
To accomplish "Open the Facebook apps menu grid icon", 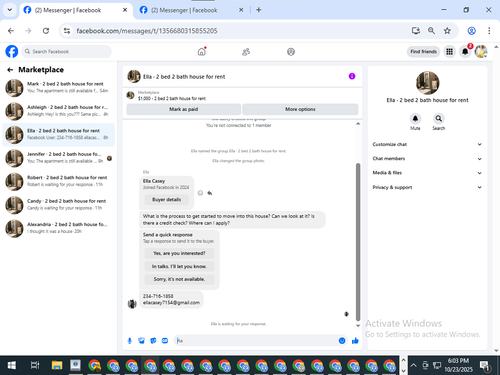I will (x=449, y=52).
